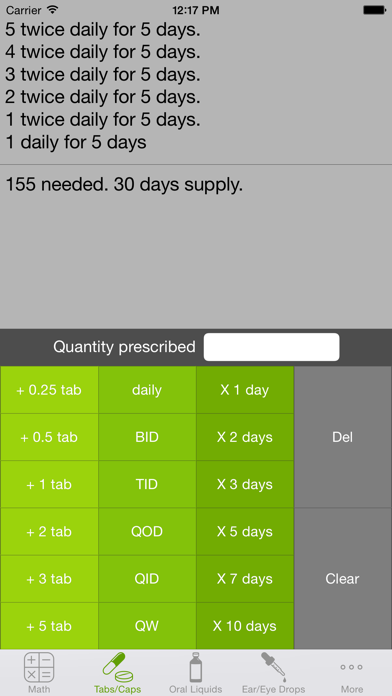Open the Ear/Eye Drops dropper tab
Image resolution: width=392 pixels, height=696 pixels.
273,672
